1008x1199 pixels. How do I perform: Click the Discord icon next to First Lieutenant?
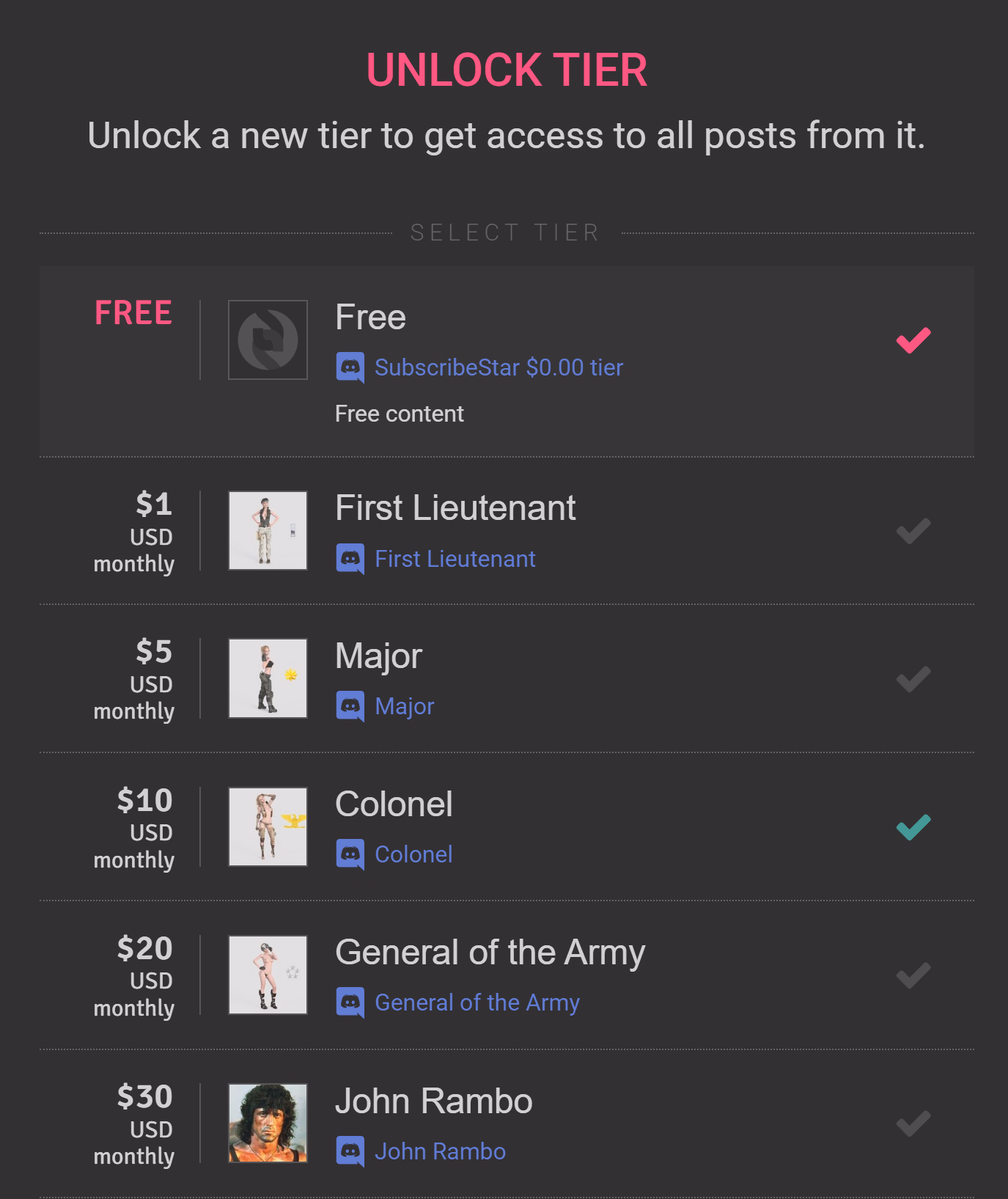350,559
